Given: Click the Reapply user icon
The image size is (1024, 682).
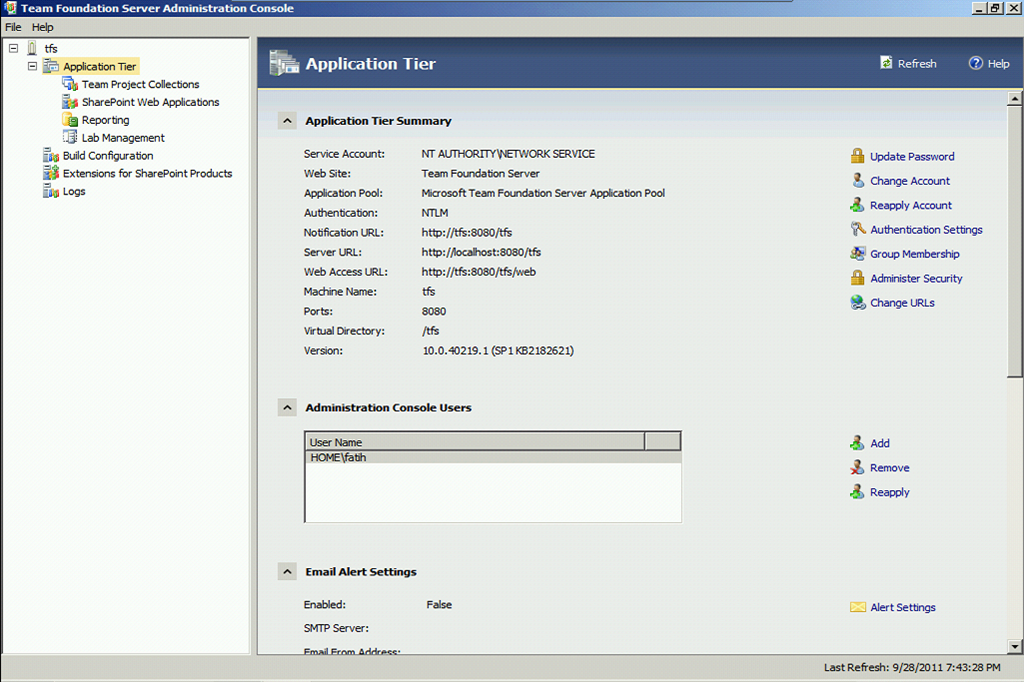Looking at the screenshot, I should (857, 491).
